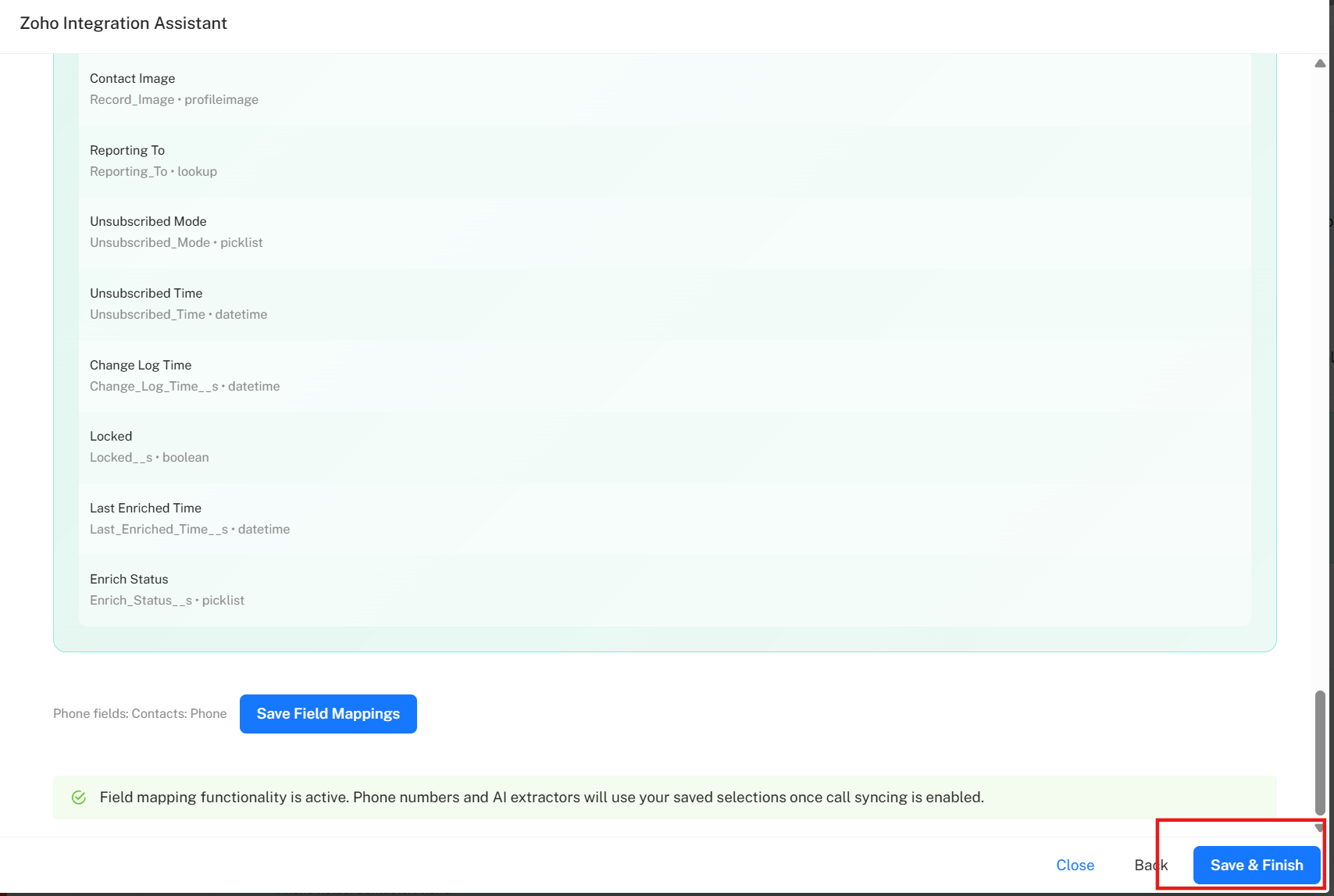Select the Change Log Time field label
Image resolution: width=1334 pixels, height=896 pixels.
[x=141, y=365]
